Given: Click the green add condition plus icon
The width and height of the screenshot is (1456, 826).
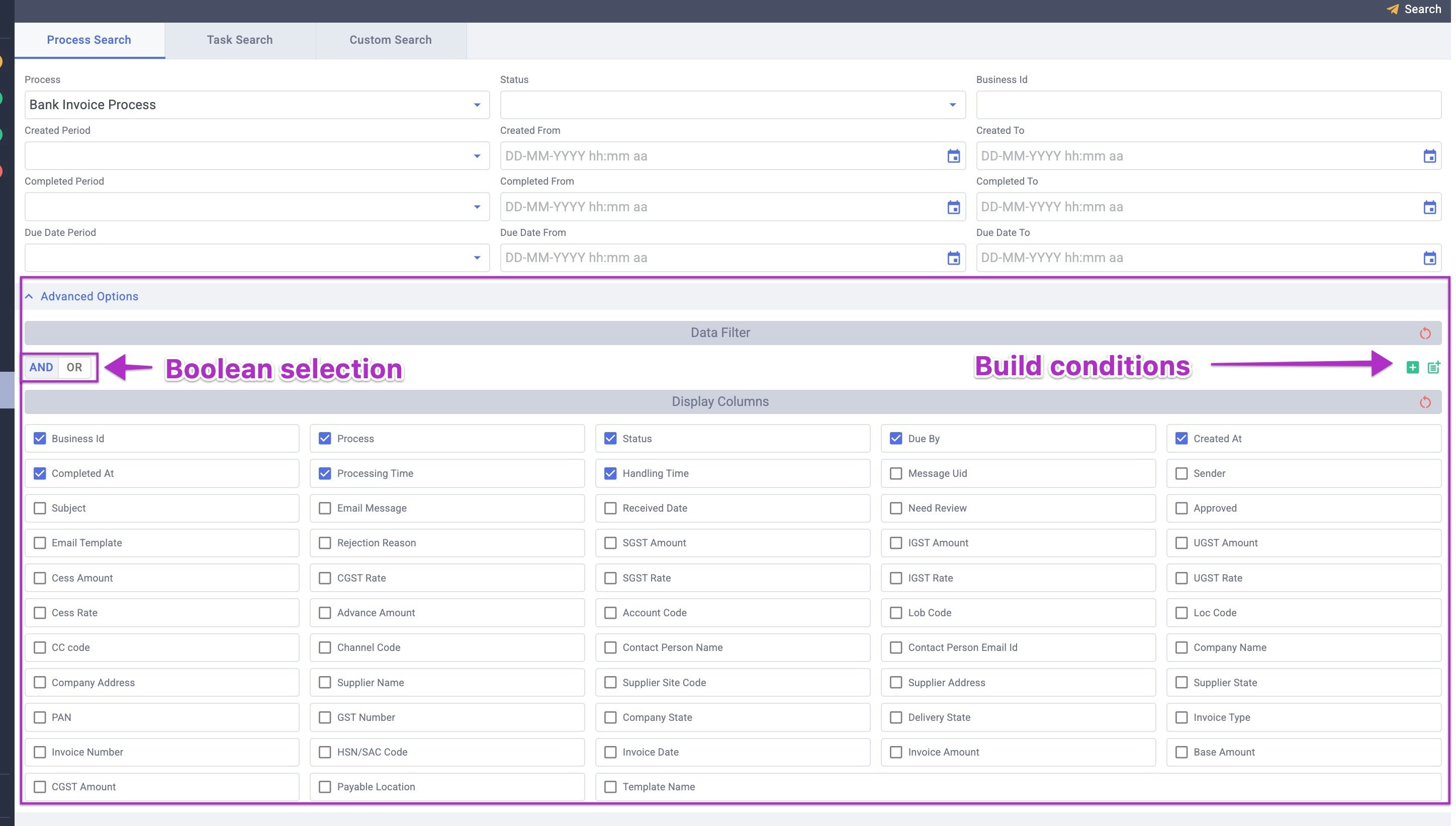Looking at the screenshot, I should pyautogui.click(x=1412, y=368).
